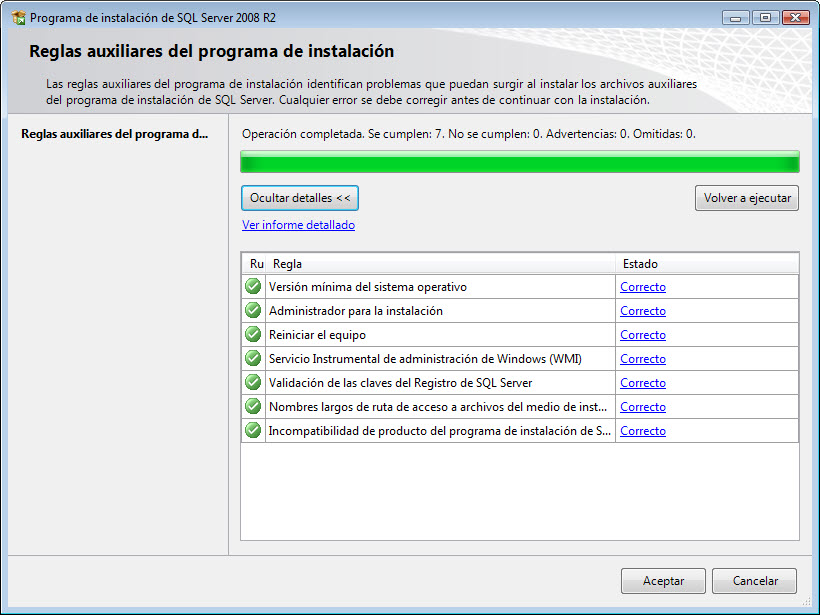Click the green check icon for Versión mínima del sistema operativo

click(x=253, y=287)
